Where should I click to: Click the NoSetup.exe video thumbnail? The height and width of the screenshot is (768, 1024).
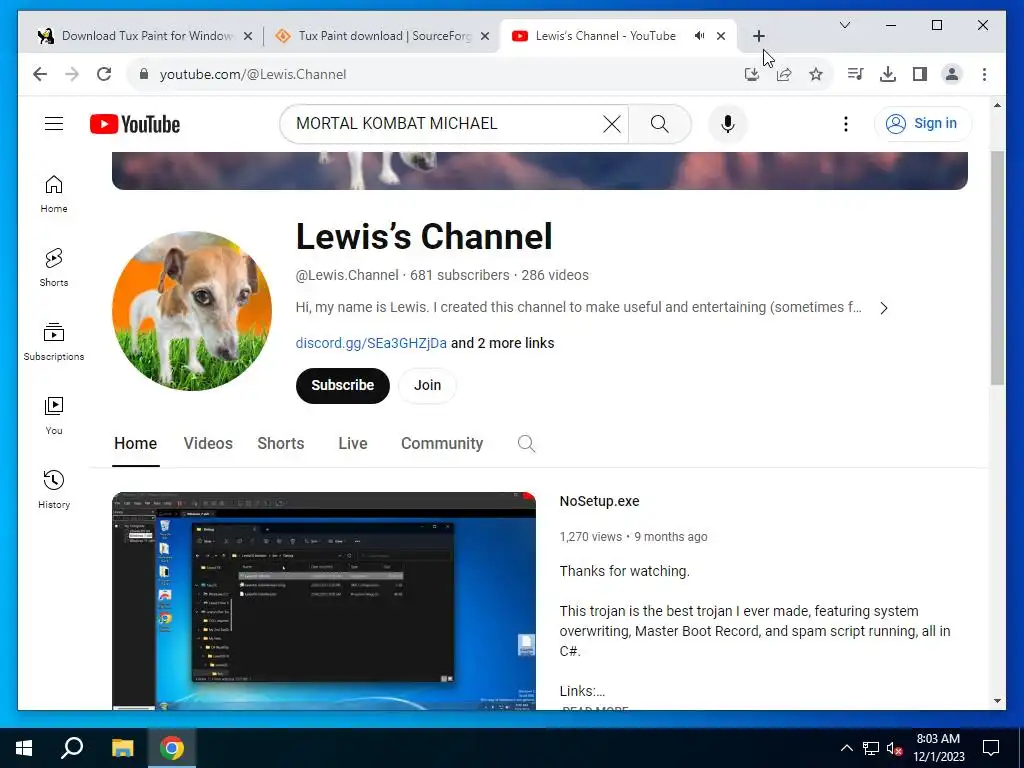tap(324, 601)
